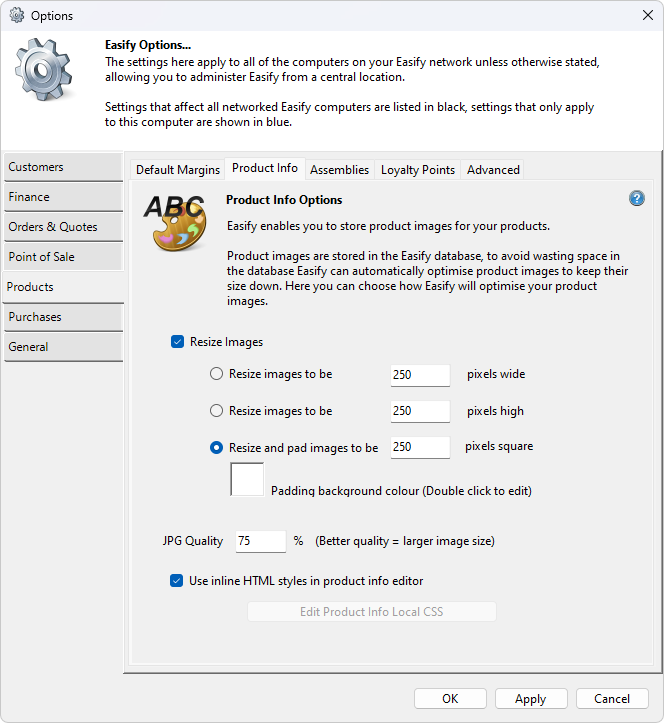664x723 pixels.
Task: Toggle Use inline HTML styles checkbox
Action: click(177, 581)
